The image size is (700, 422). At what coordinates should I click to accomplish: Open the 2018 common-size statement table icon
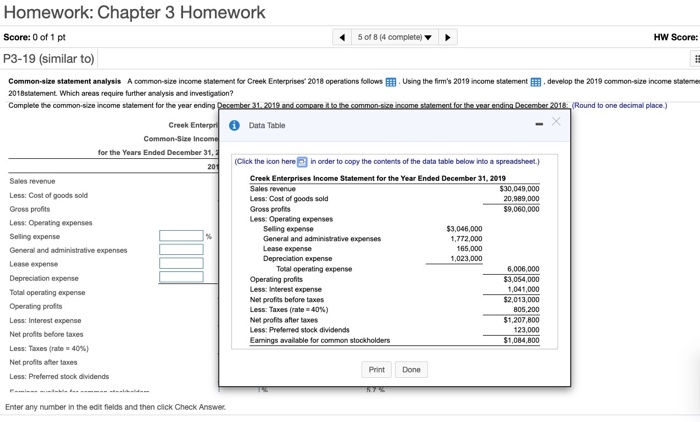[x=391, y=82]
